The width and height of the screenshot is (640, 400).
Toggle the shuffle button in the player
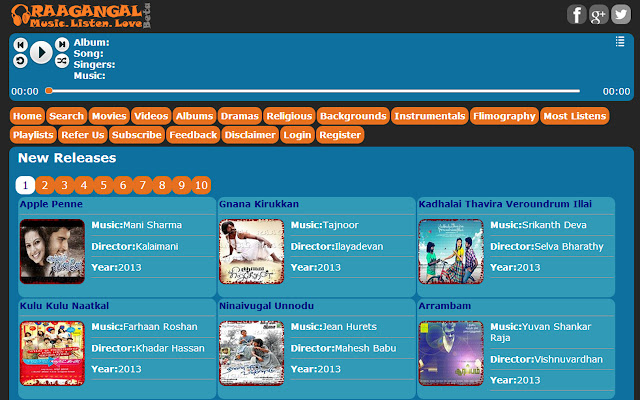click(62, 61)
